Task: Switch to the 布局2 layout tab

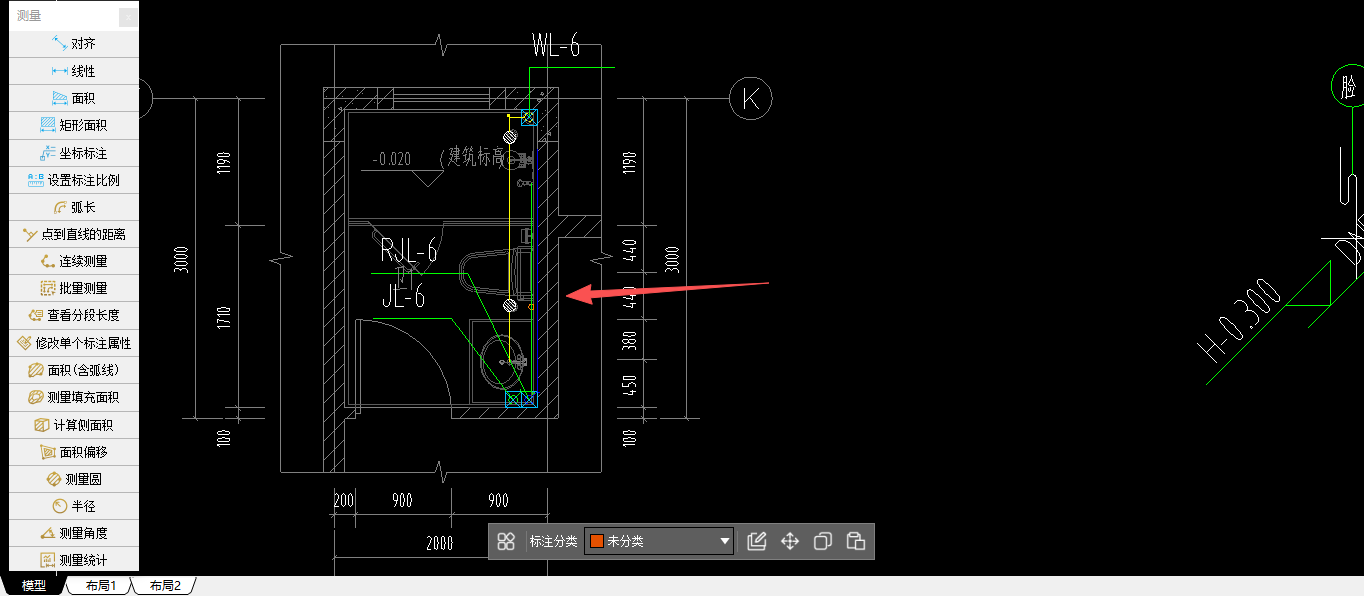Action: (x=165, y=586)
